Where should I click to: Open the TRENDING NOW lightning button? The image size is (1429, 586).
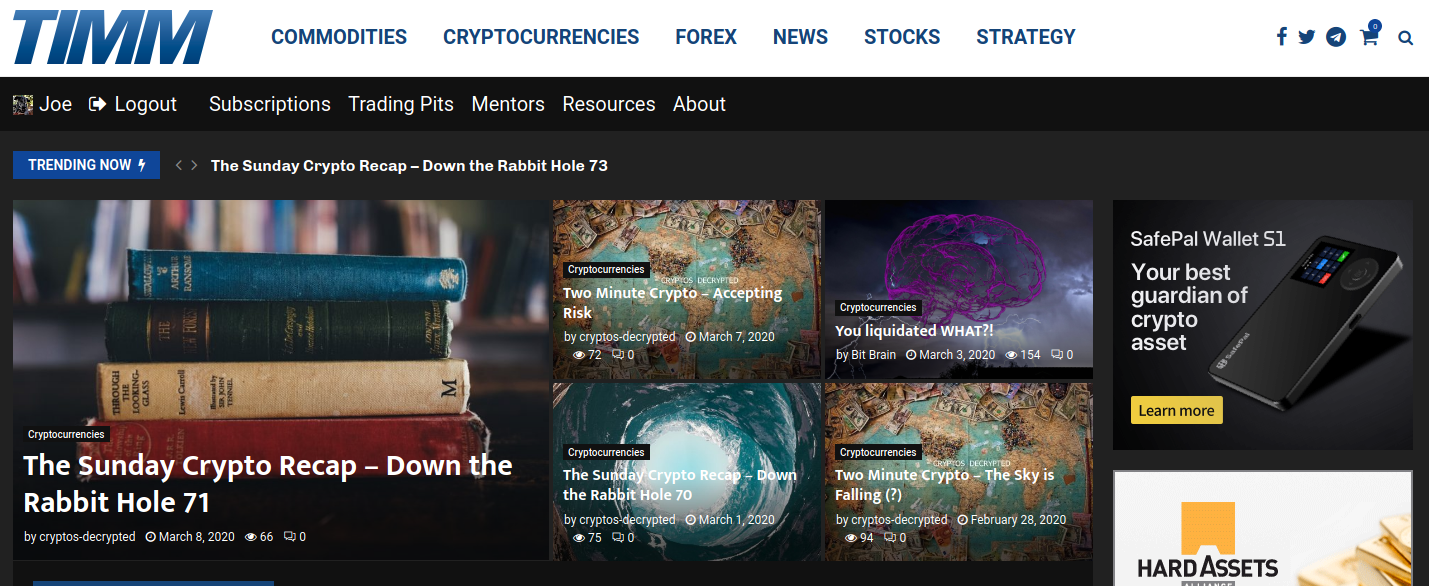[86, 165]
